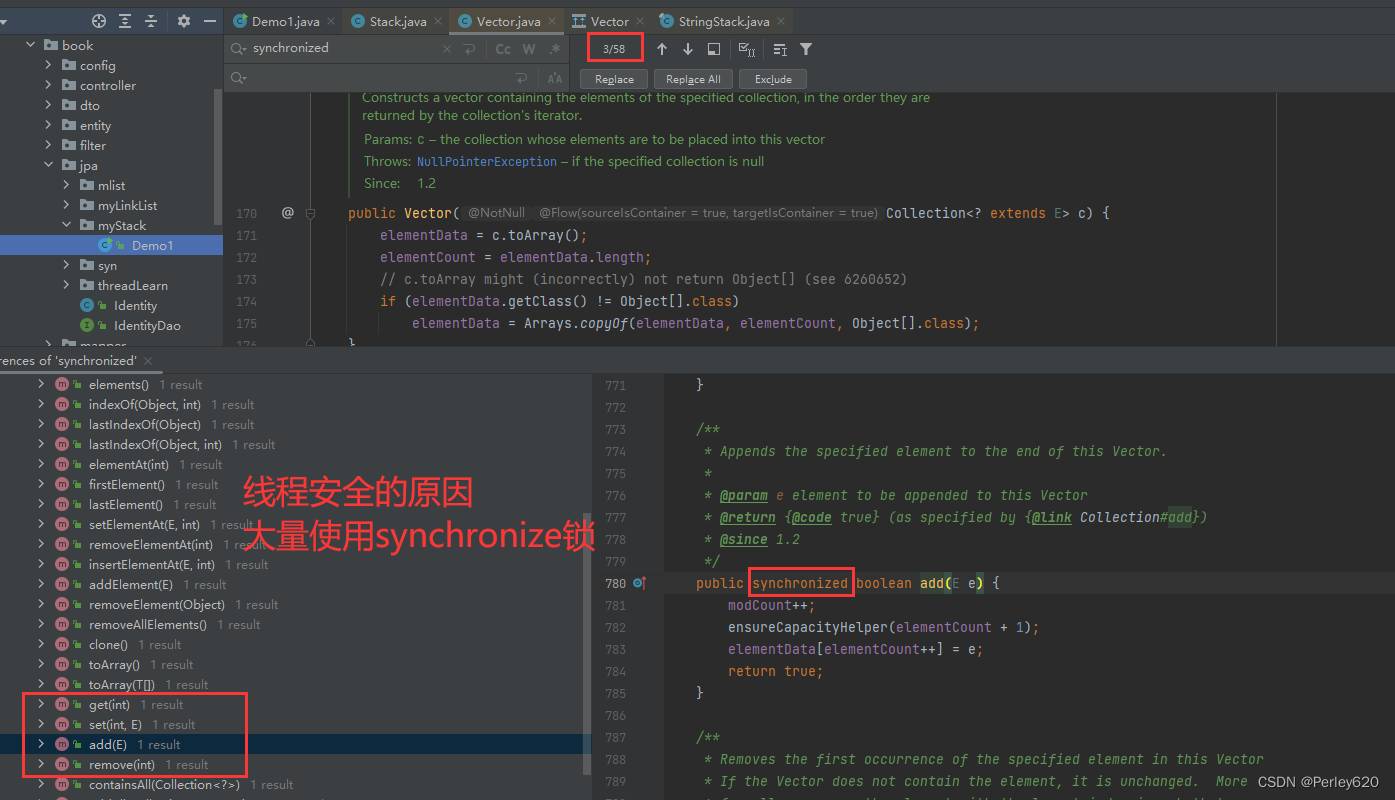Click the override gutter icon at line 780

click(640, 583)
